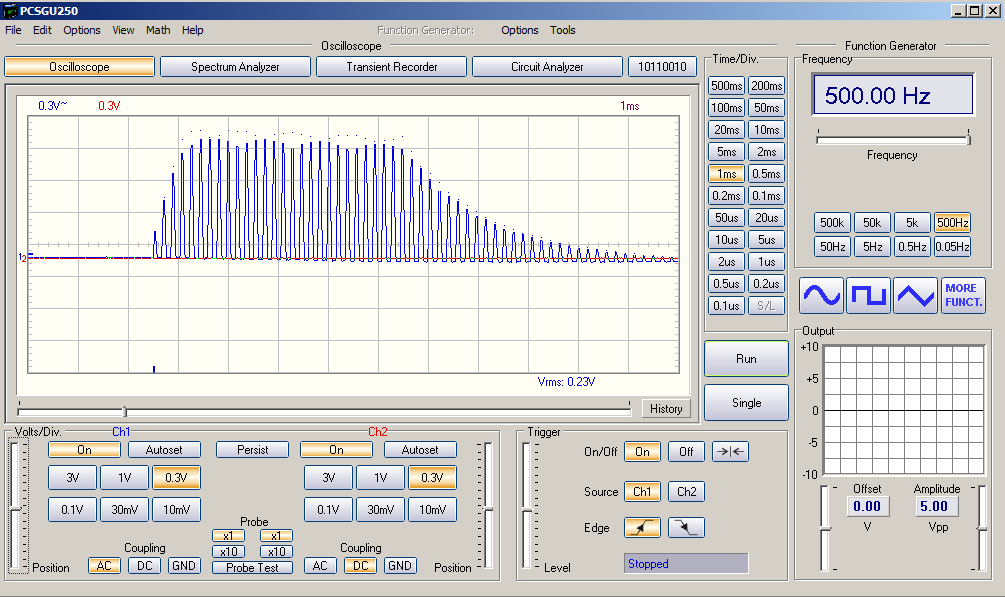The width and height of the screenshot is (1005, 597).
Task: Open the History button
Action: point(666,408)
